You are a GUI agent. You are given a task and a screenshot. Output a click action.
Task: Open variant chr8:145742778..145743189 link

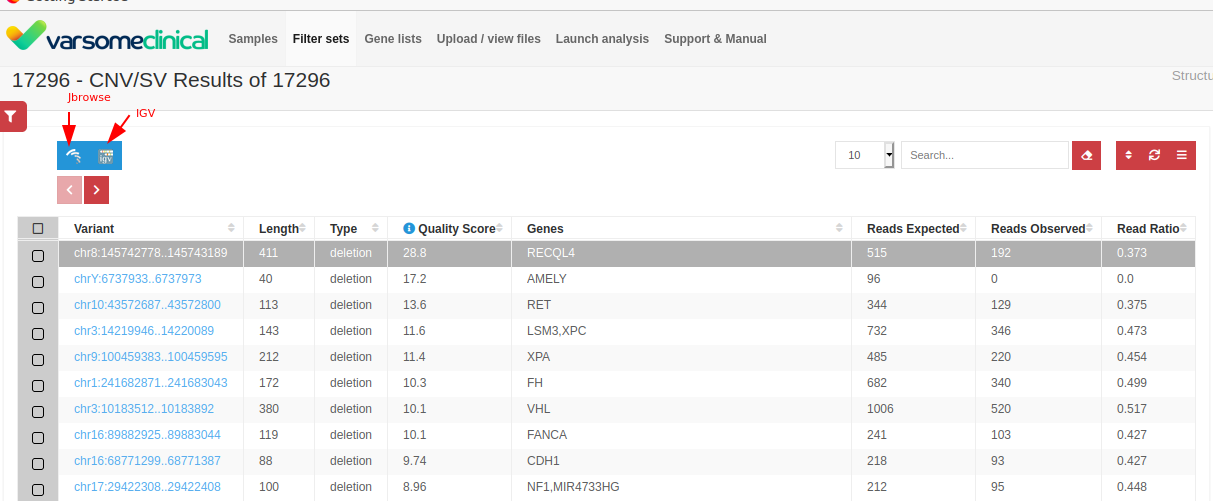click(151, 253)
